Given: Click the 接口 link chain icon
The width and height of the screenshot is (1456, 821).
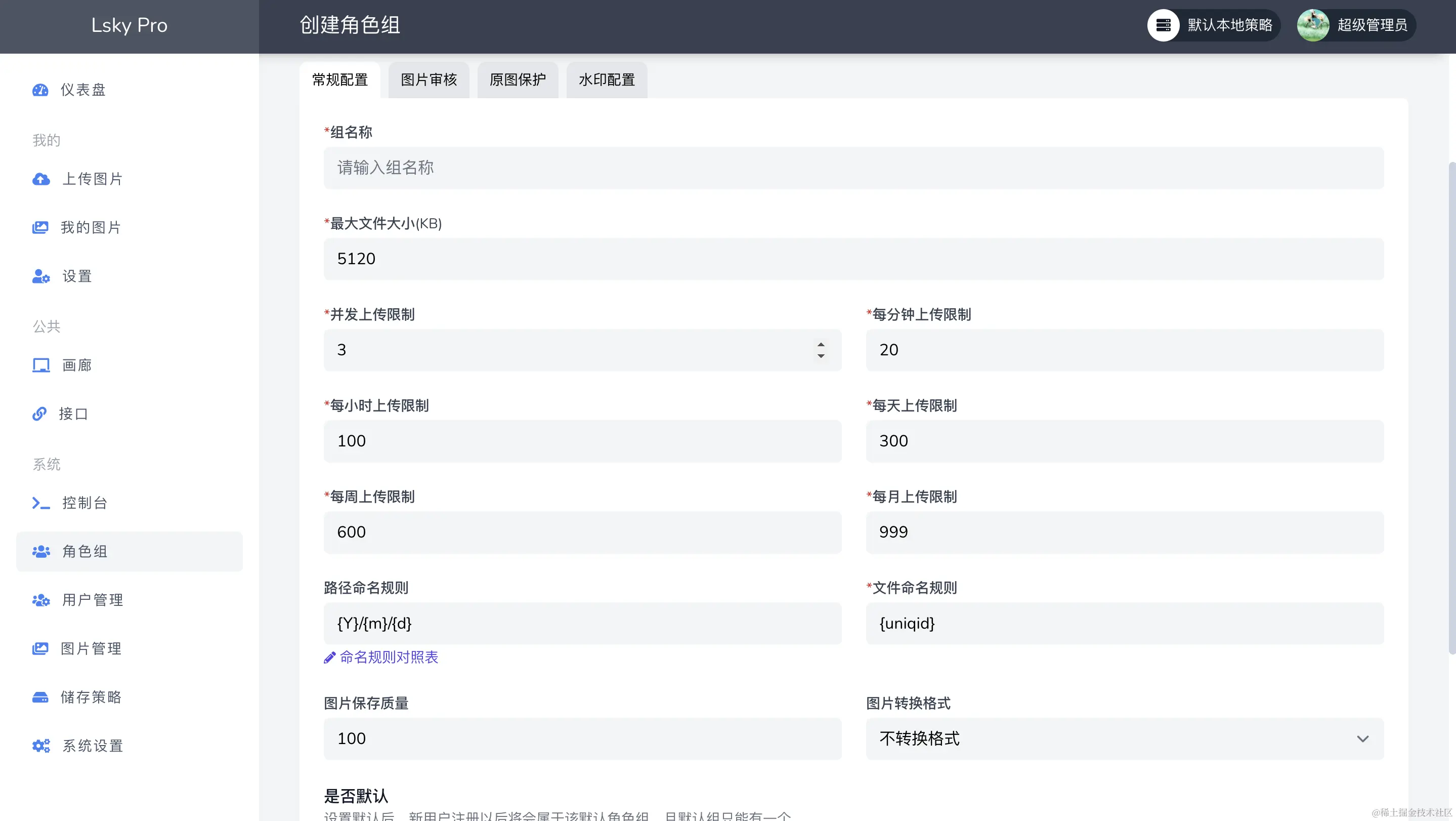Looking at the screenshot, I should click(39, 414).
